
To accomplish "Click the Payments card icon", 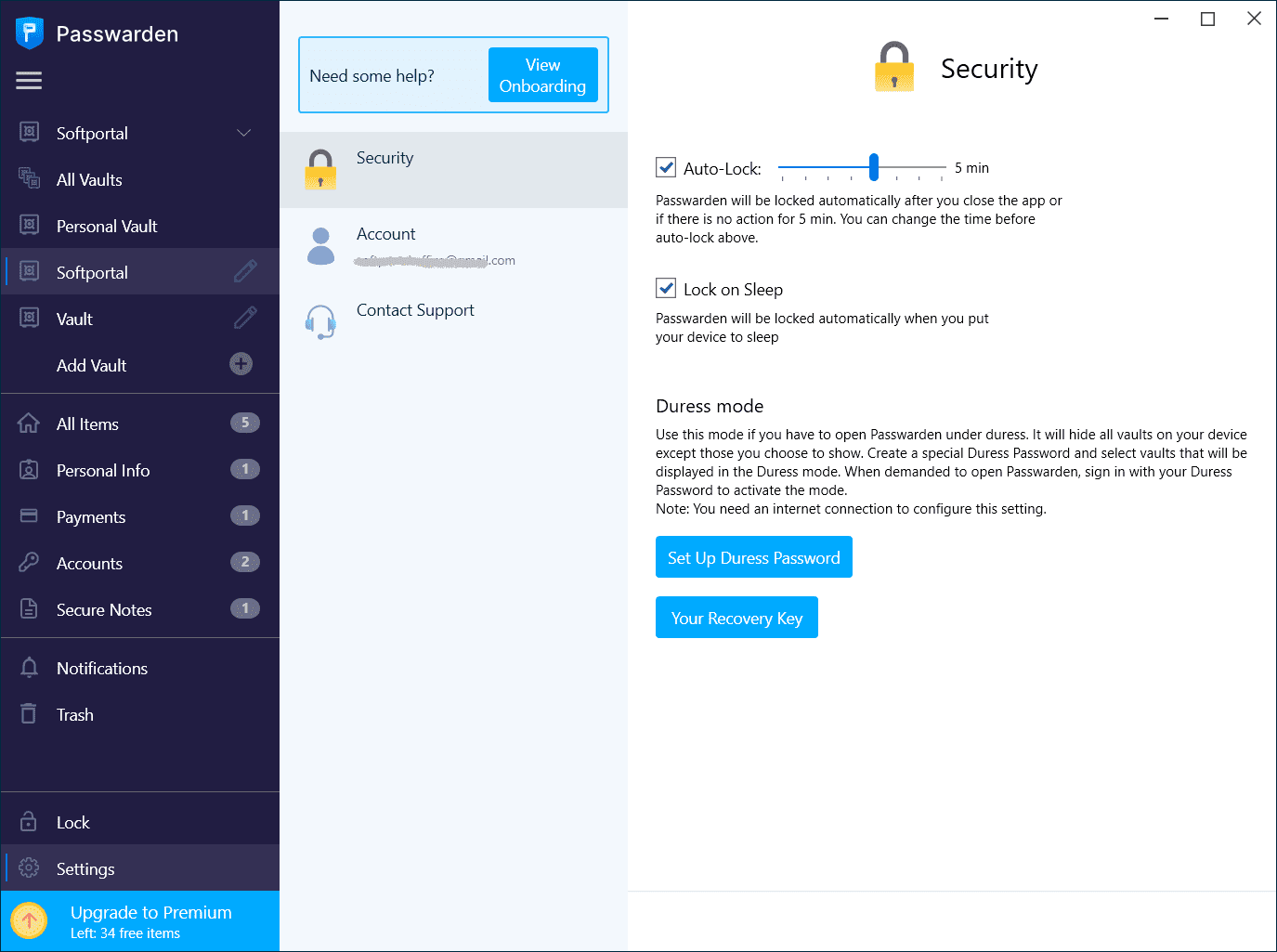I will tap(29, 515).
